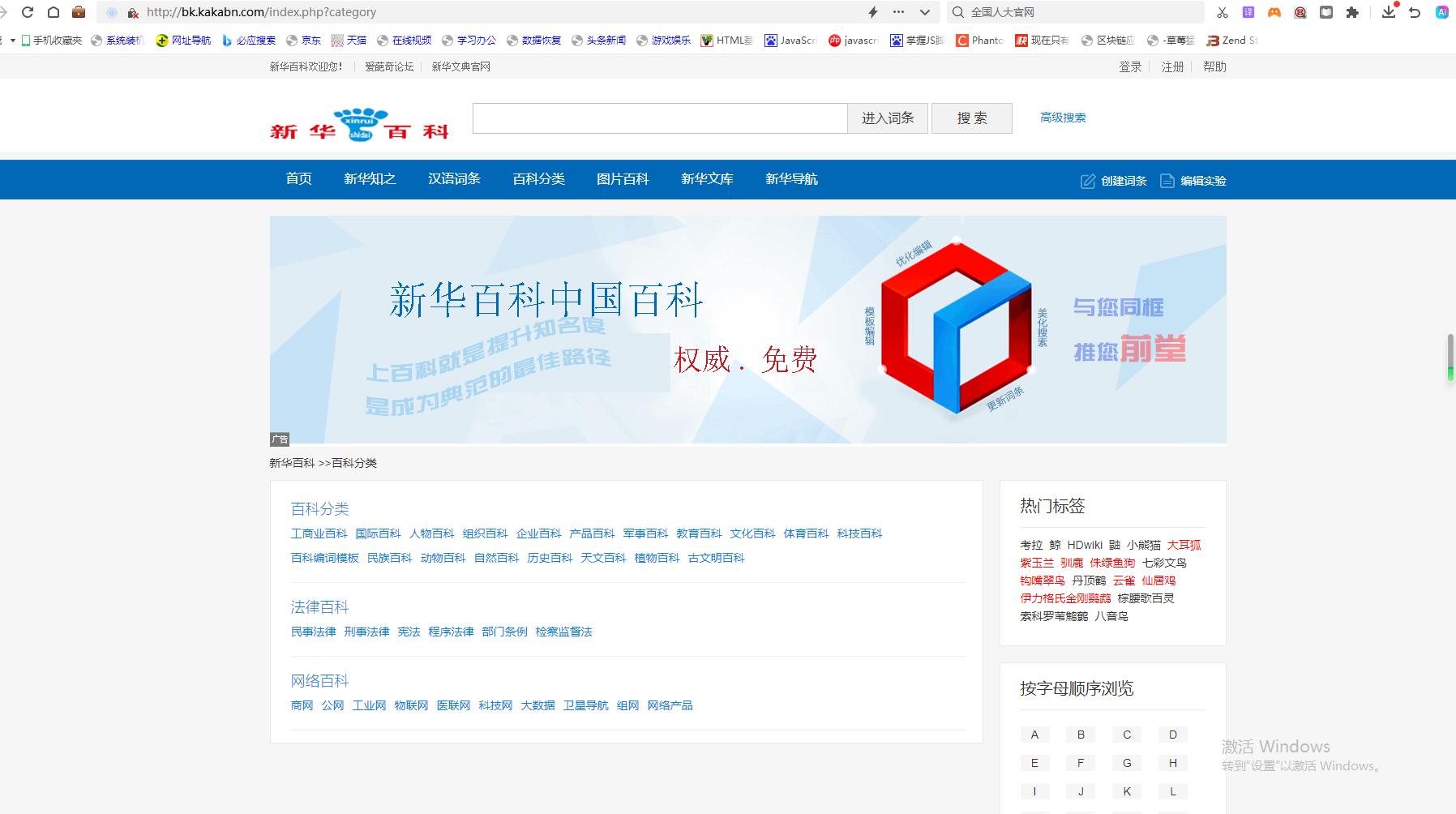
Task: Open the 检察监督法 link
Action: pyautogui.click(x=563, y=632)
